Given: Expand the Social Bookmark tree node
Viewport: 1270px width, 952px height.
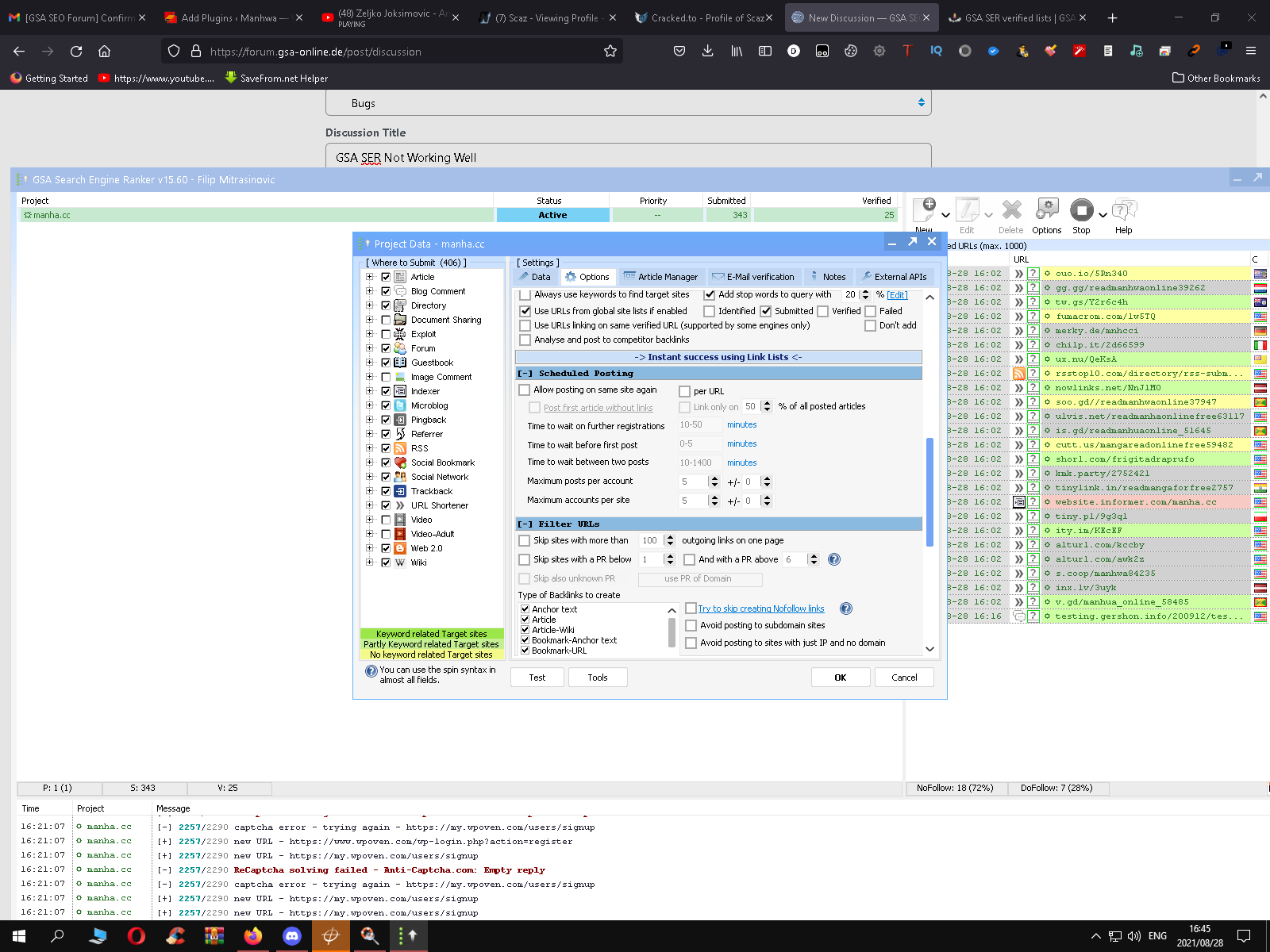Looking at the screenshot, I should click(369, 463).
